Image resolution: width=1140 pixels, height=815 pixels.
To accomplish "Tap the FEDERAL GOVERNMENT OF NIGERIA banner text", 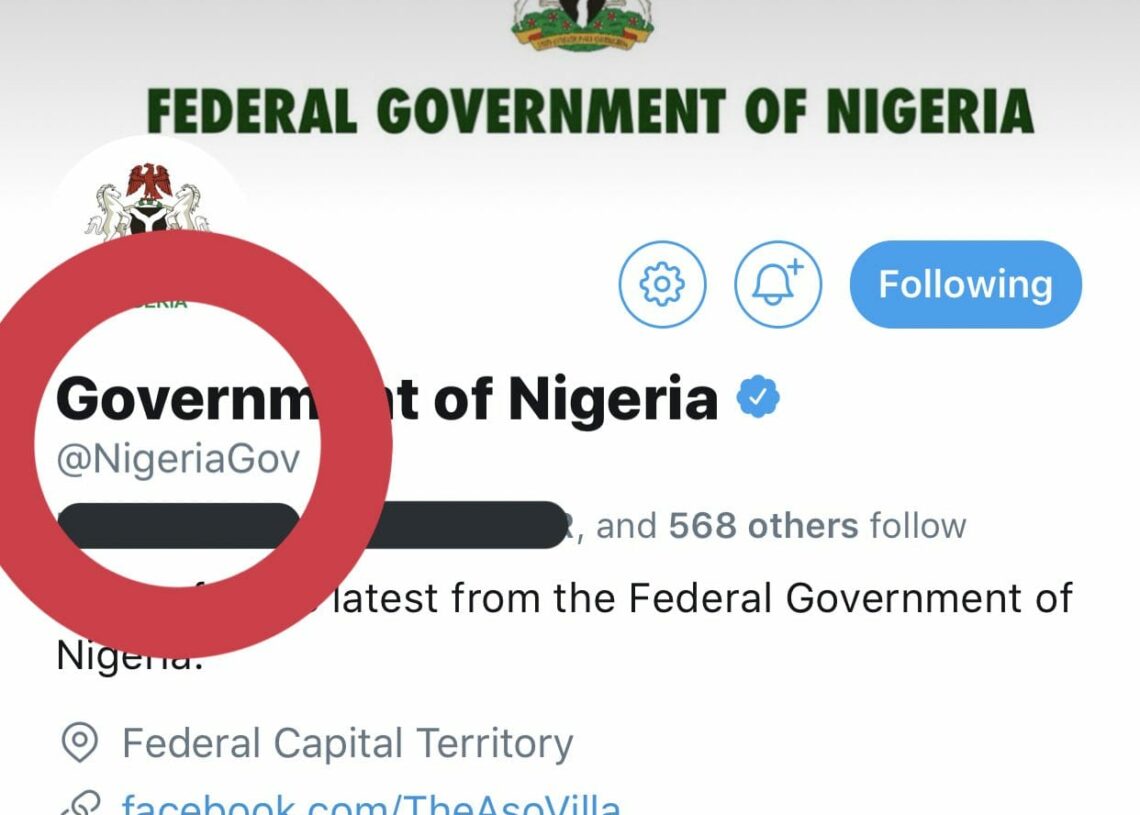I will coord(590,111).
